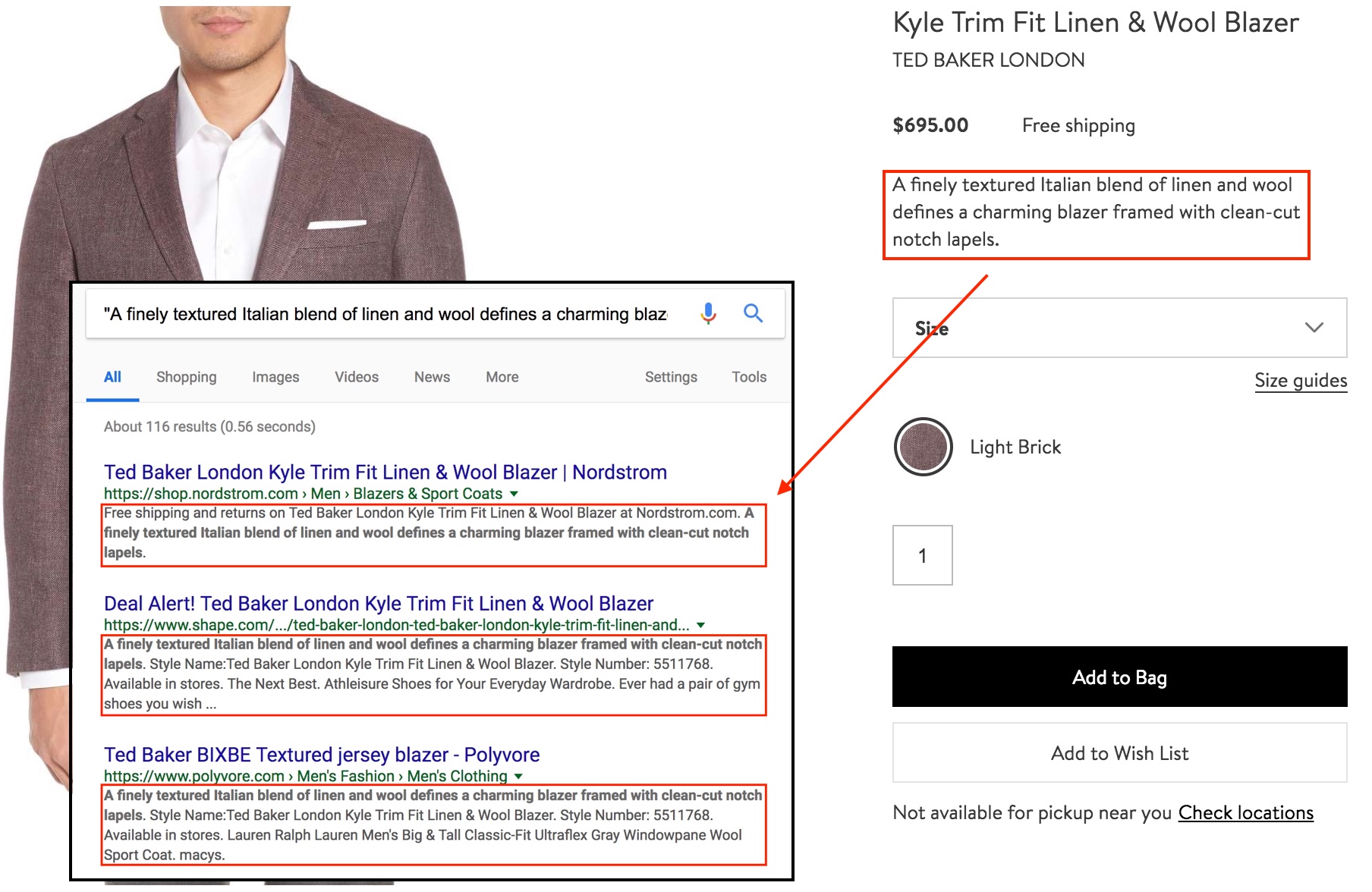The height and width of the screenshot is (892, 1372).
Task: Expand the Size dropdown
Action: coord(1119,328)
